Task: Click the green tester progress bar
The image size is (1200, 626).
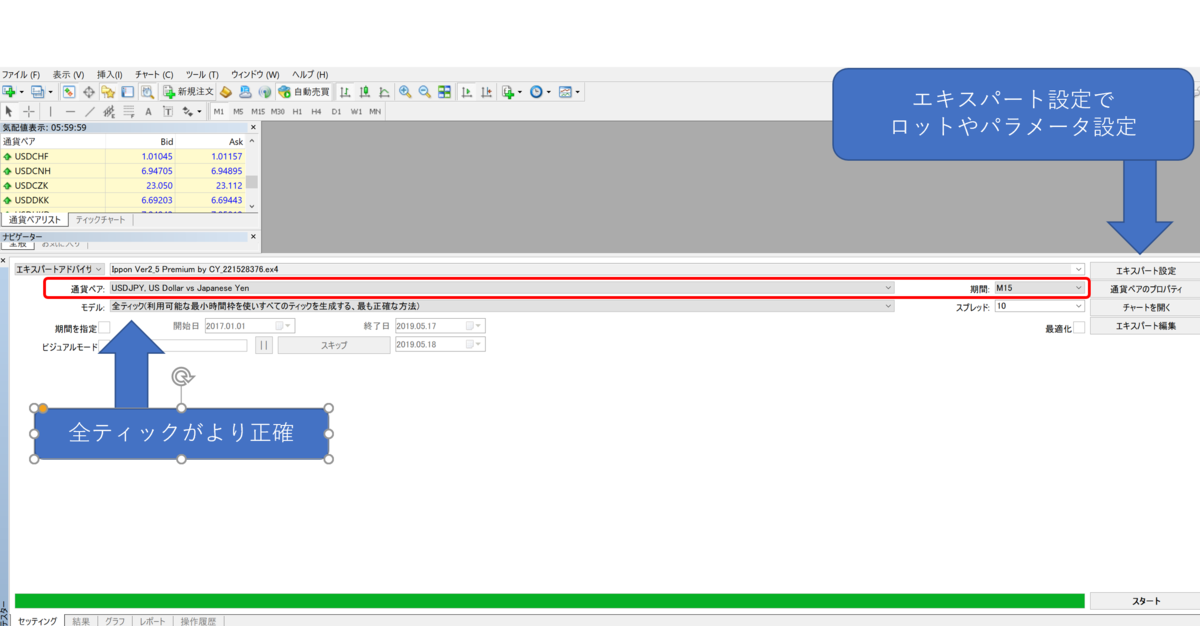Action: pos(550,601)
